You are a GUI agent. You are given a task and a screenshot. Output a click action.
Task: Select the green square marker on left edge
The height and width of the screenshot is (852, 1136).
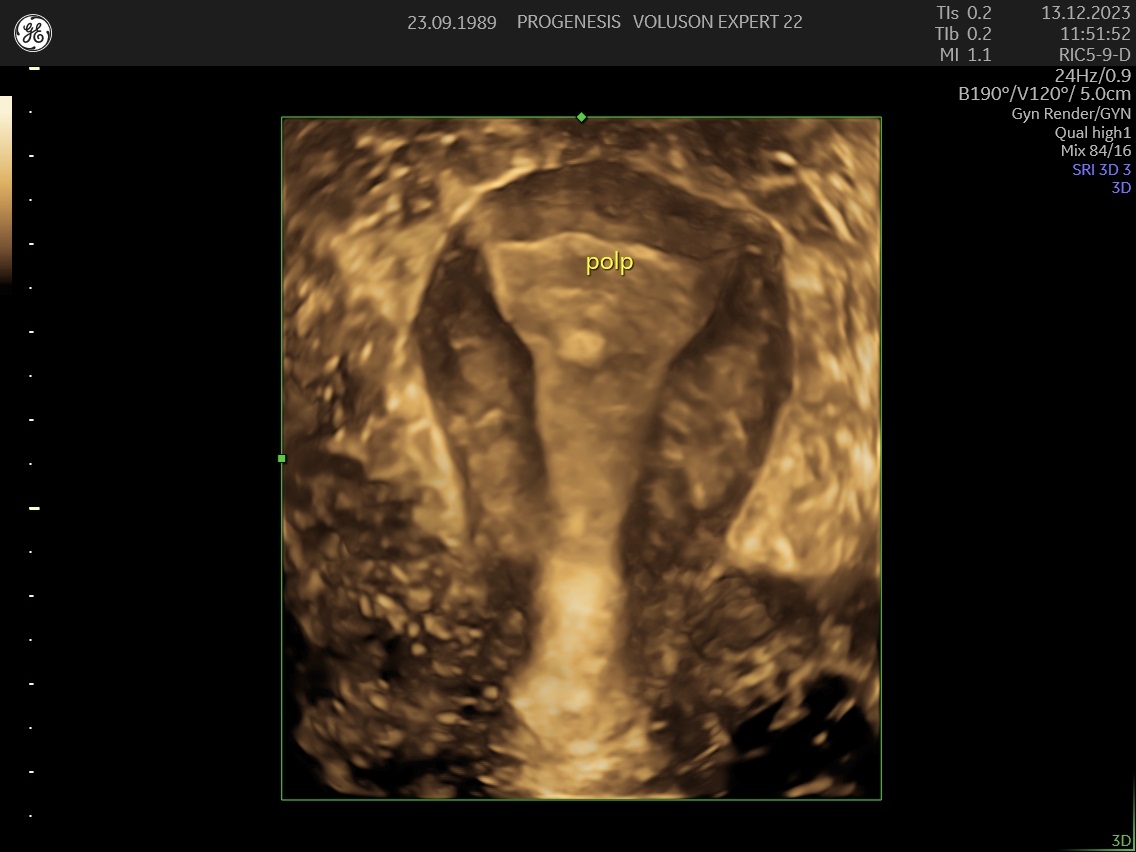pos(282,458)
